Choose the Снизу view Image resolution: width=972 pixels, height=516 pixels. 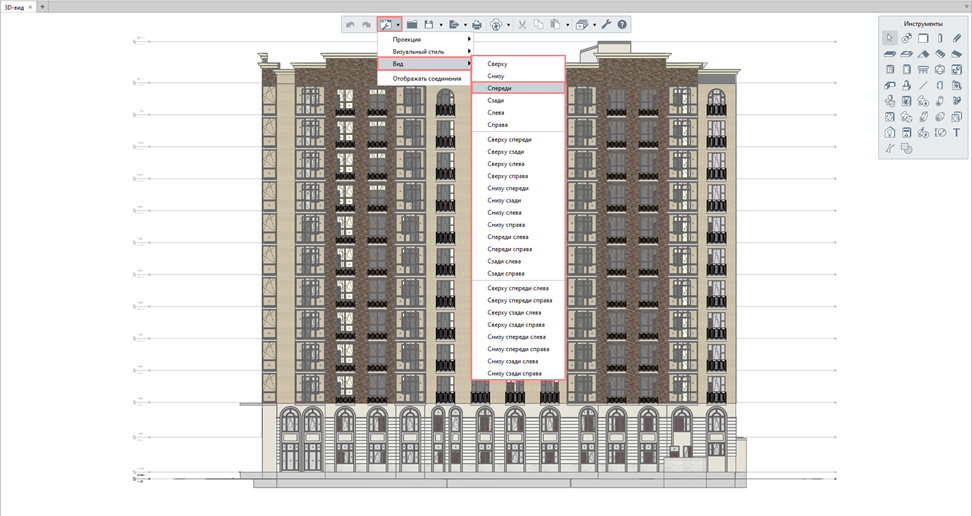click(518, 76)
